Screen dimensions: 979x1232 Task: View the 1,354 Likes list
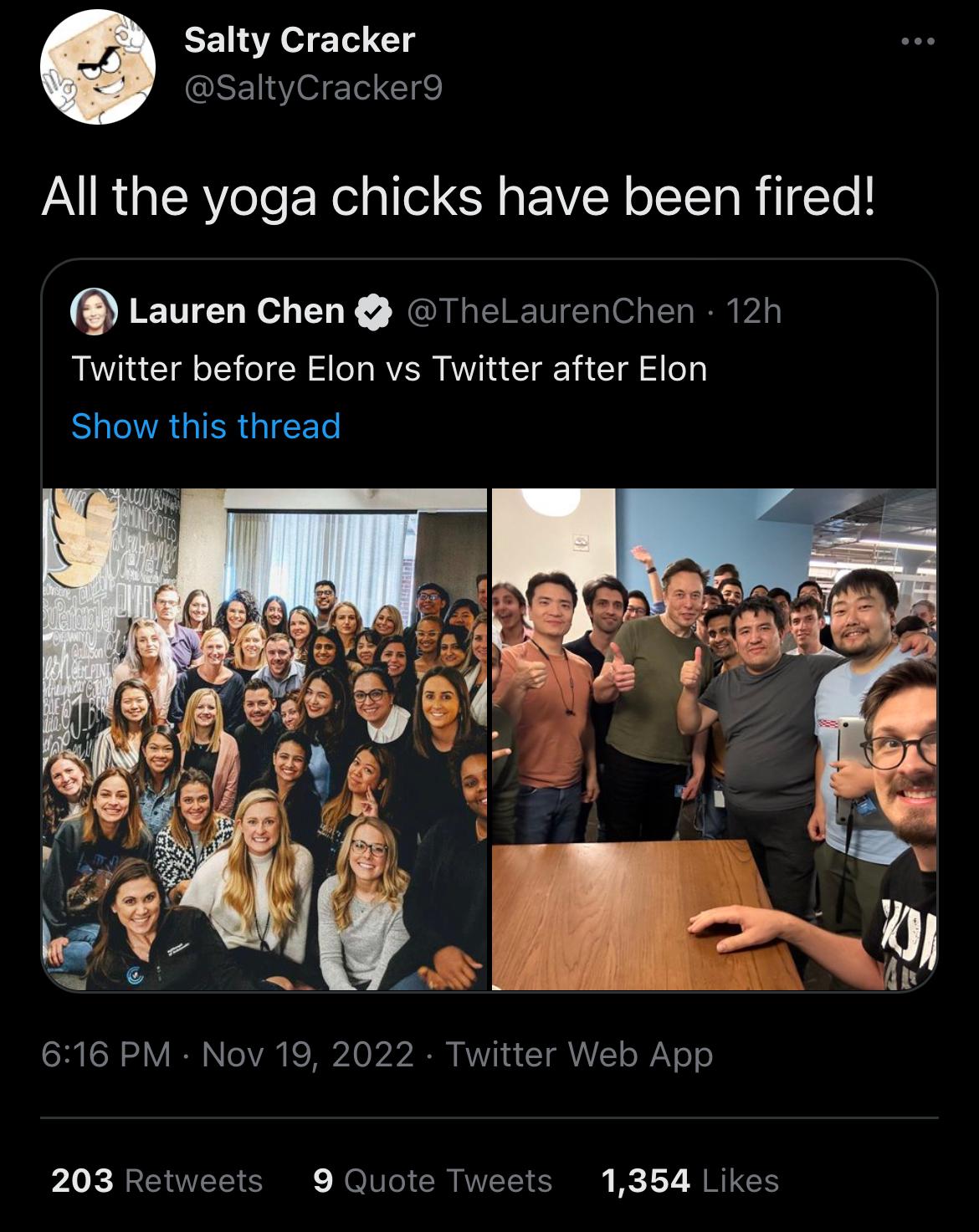tap(689, 1180)
